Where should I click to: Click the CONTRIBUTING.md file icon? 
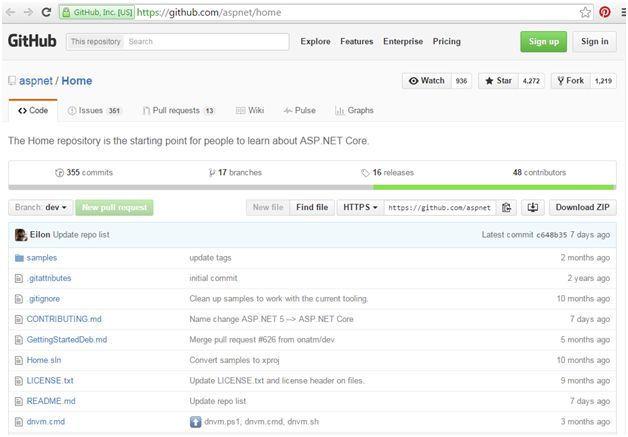coord(19,319)
